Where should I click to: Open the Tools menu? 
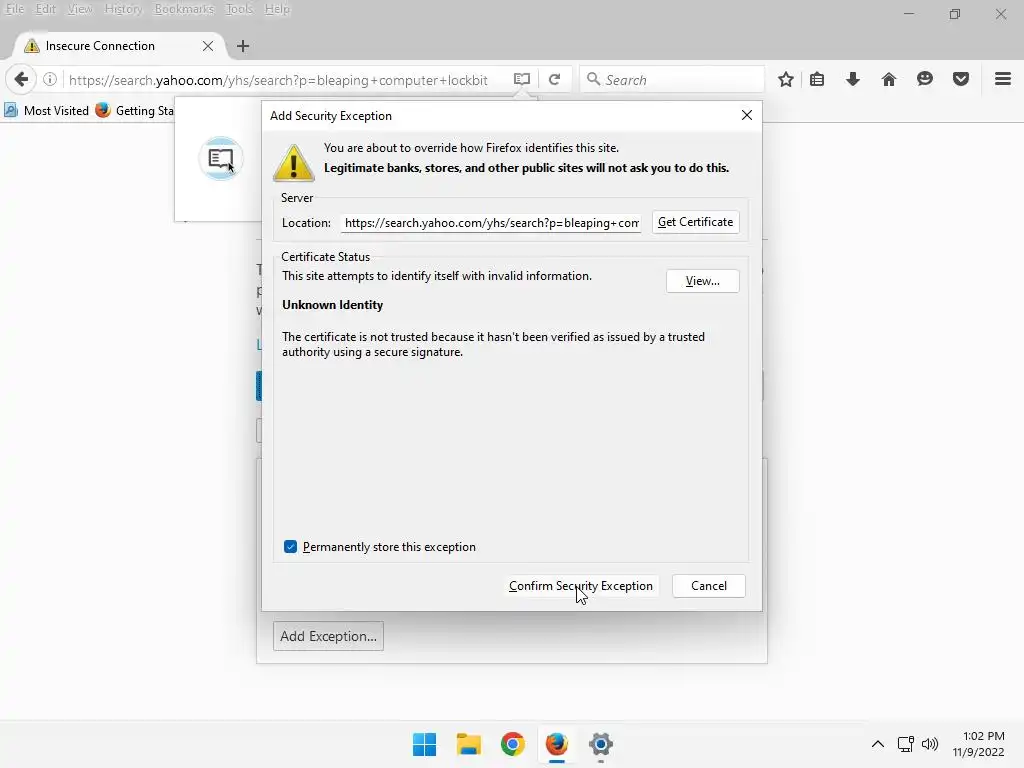[x=238, y=9]
